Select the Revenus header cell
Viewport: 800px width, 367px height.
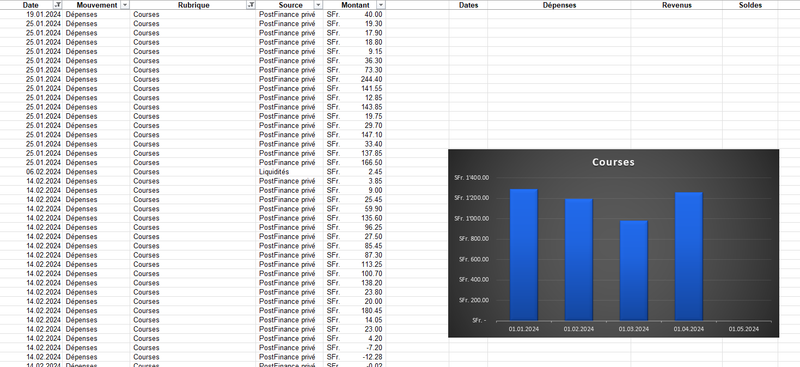pyautogui.click(x=677, y=5)
